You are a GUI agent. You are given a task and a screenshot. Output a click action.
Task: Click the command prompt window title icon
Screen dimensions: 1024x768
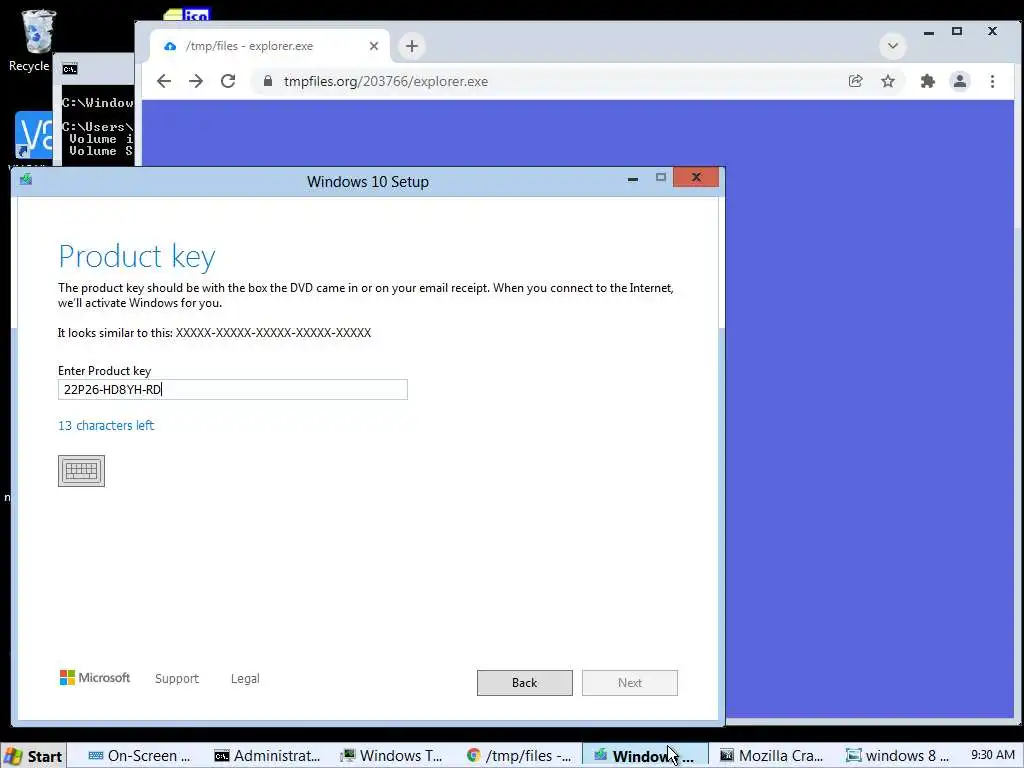click(70, 69)
